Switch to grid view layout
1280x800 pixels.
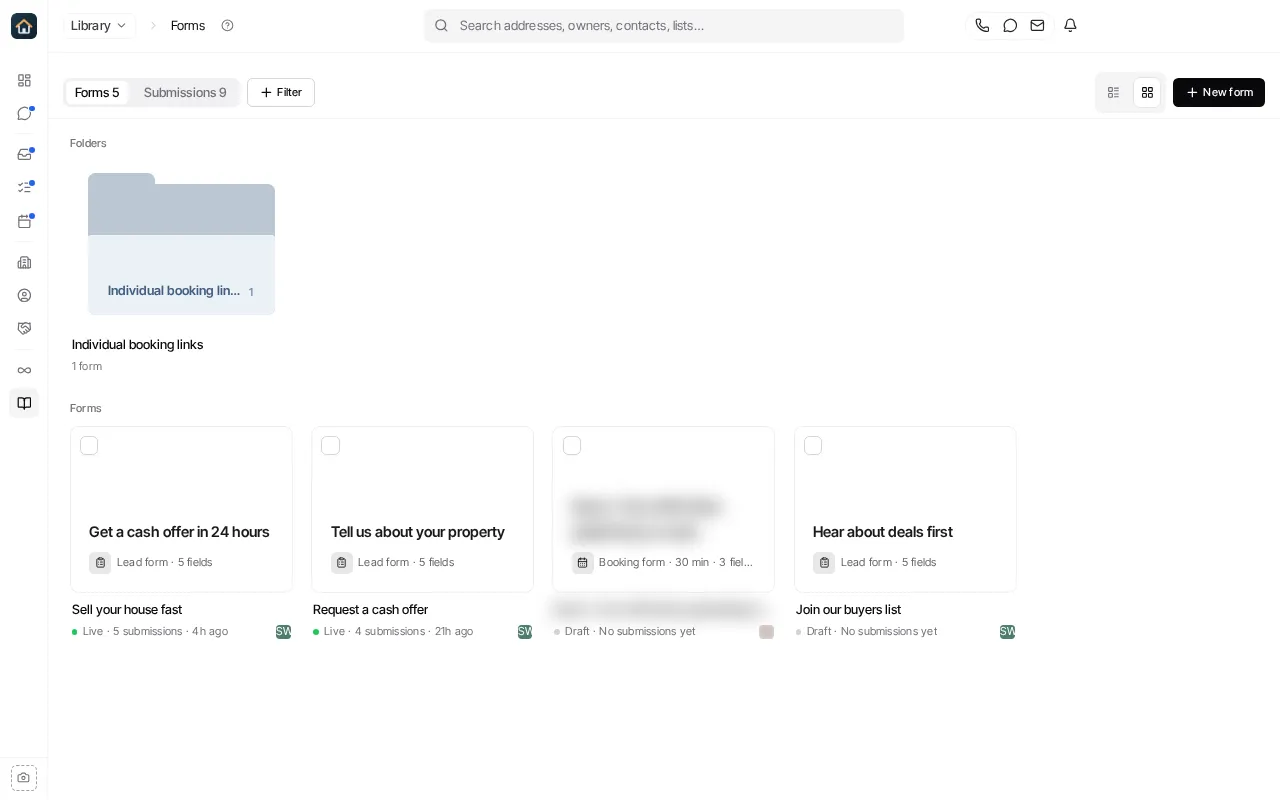pos(1147,92)
